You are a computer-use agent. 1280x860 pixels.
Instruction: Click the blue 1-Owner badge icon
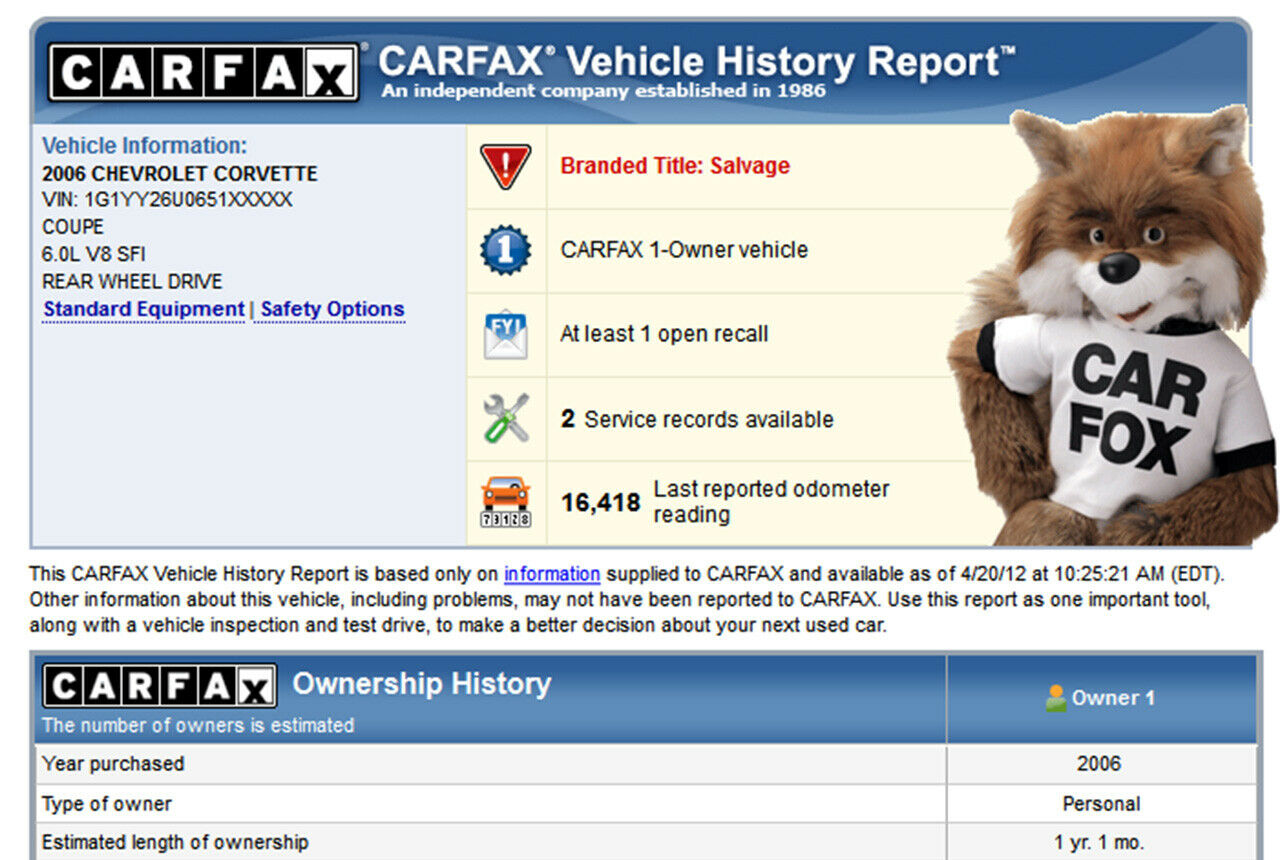click(x=506, y=250)
